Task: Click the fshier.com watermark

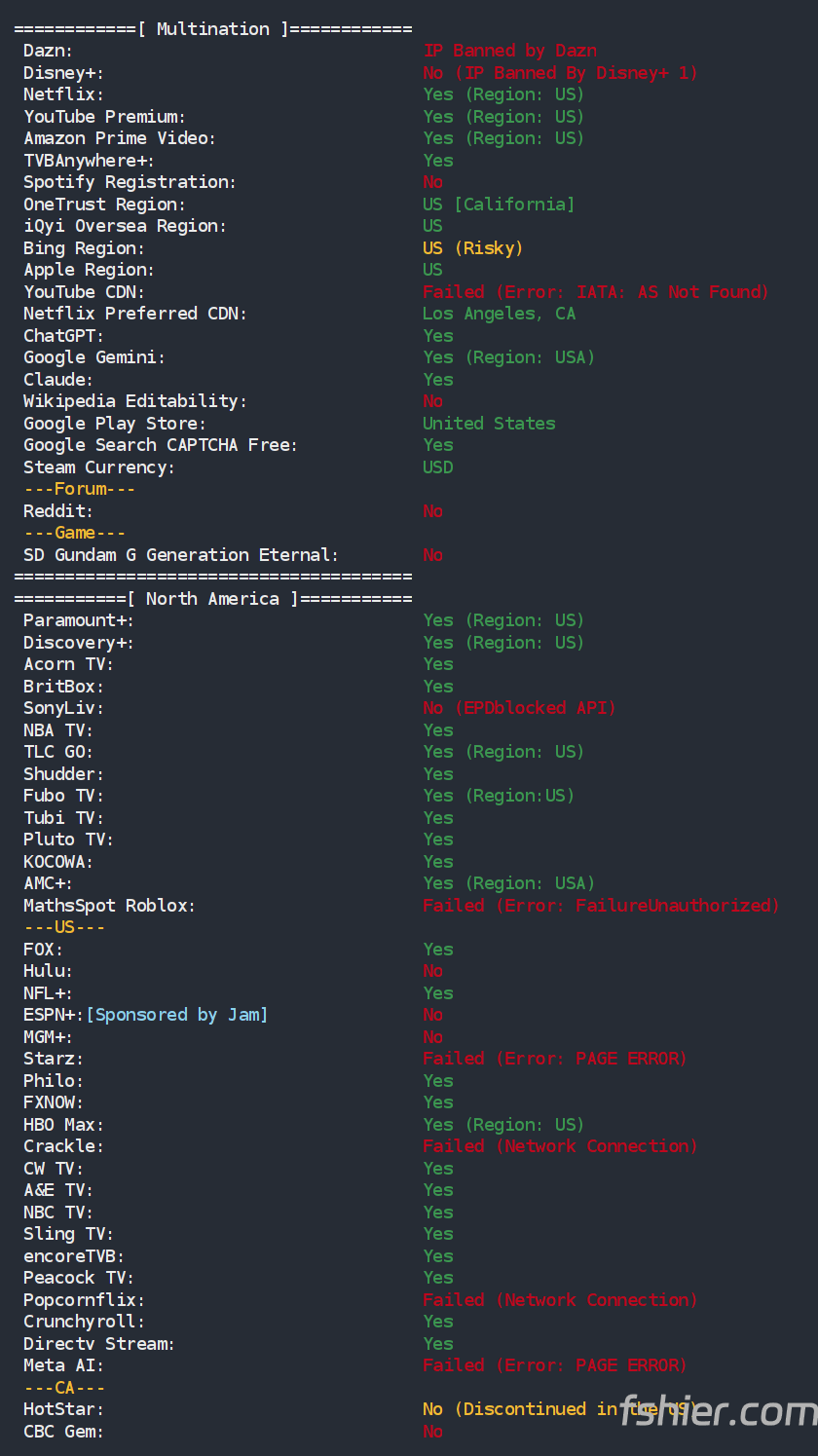Action: pos(719,1410)
